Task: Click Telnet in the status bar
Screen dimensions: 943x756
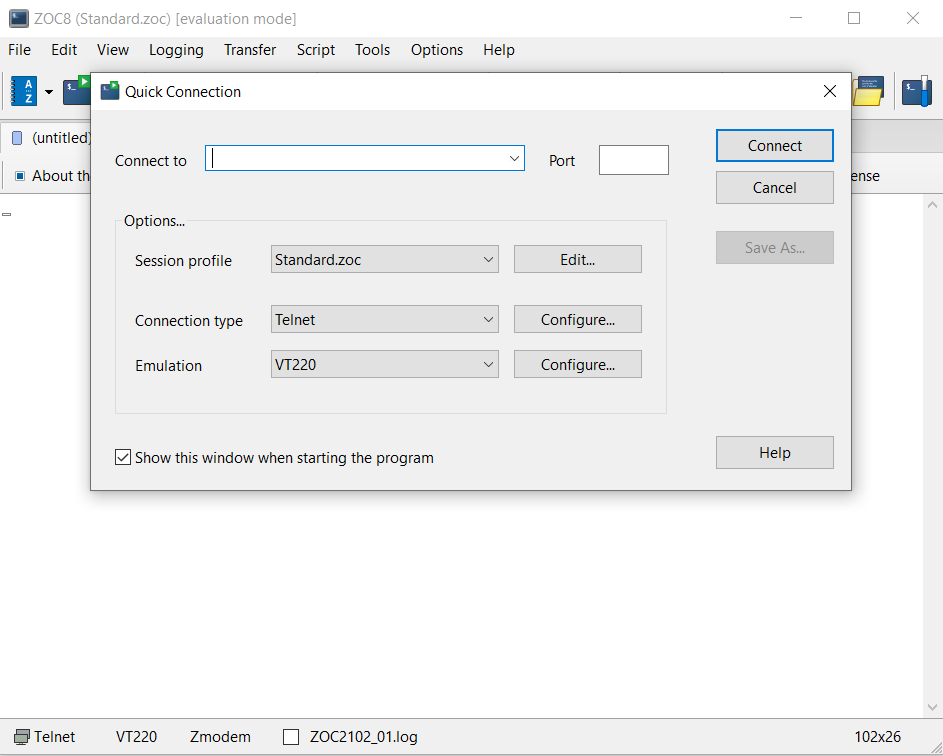Action: tap(55, 737)
